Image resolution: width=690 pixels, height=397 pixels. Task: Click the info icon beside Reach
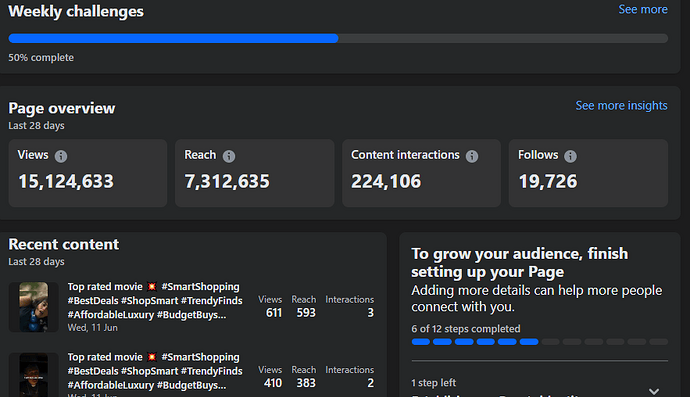[229, 156]
